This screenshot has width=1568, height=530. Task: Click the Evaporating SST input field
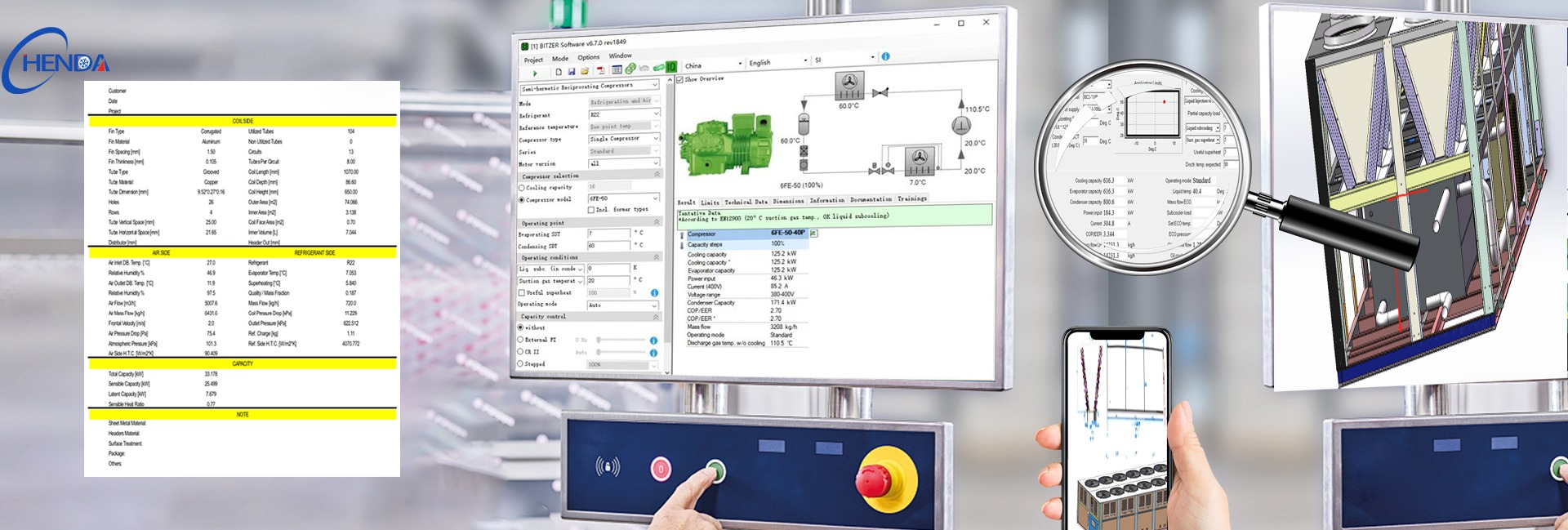coord(608,234)
